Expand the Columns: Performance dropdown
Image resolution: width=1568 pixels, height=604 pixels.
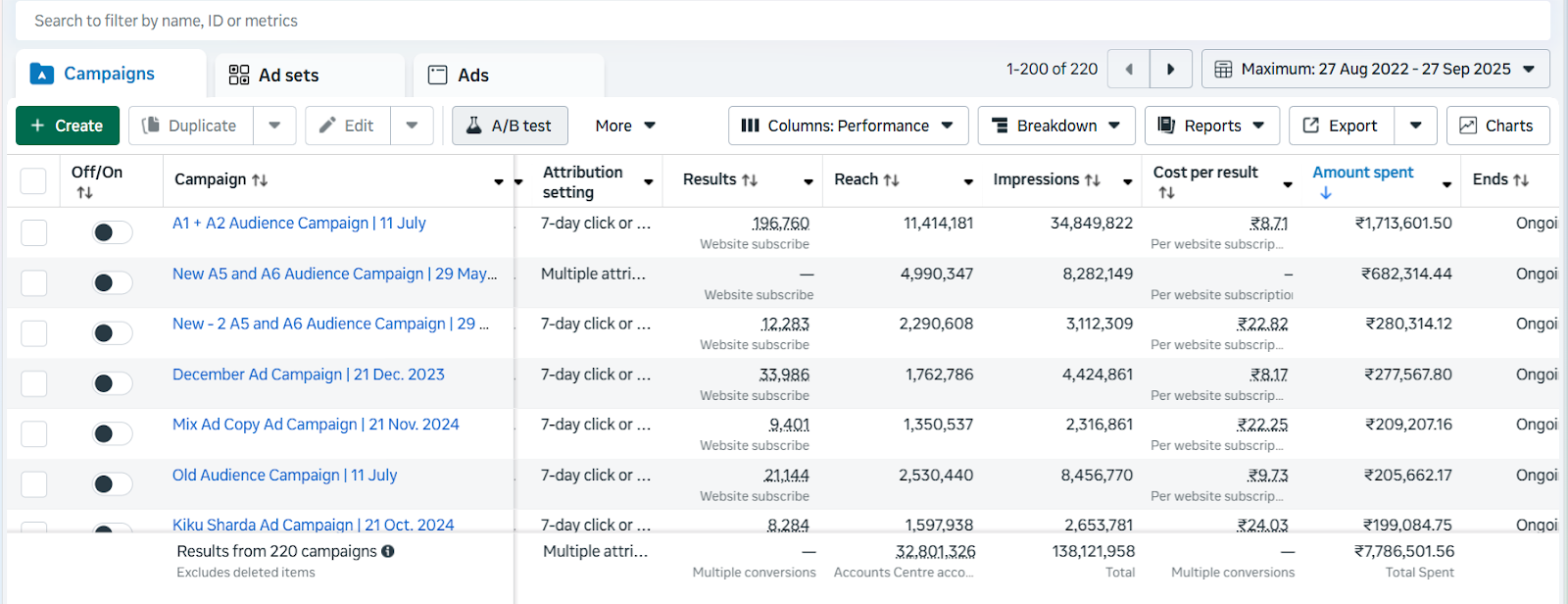[x=848, y=126]
